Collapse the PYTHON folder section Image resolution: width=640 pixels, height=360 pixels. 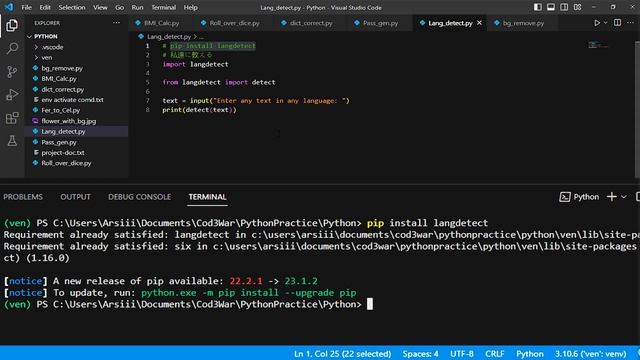click(77, 36)
